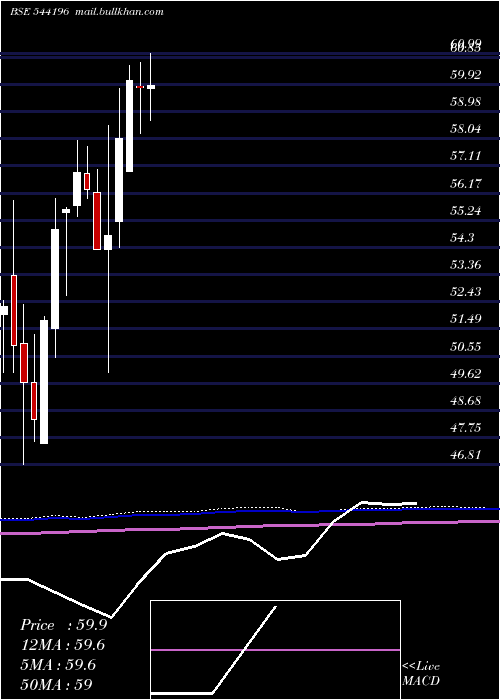Select the 48.68 price axis label
This screenshot has width=500, height=700.
(466, 400)
